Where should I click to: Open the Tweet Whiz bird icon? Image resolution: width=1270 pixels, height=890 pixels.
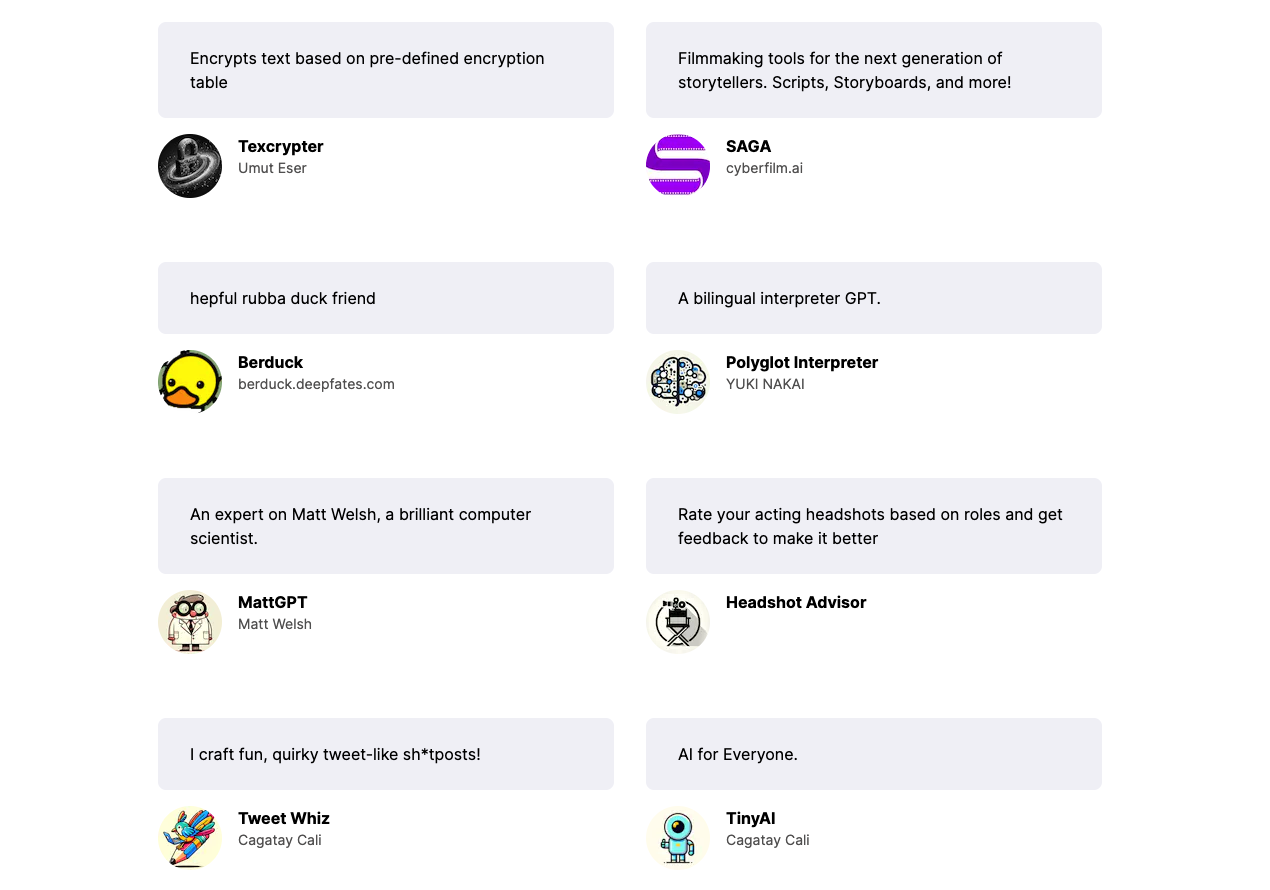click(x=190, y=838)
